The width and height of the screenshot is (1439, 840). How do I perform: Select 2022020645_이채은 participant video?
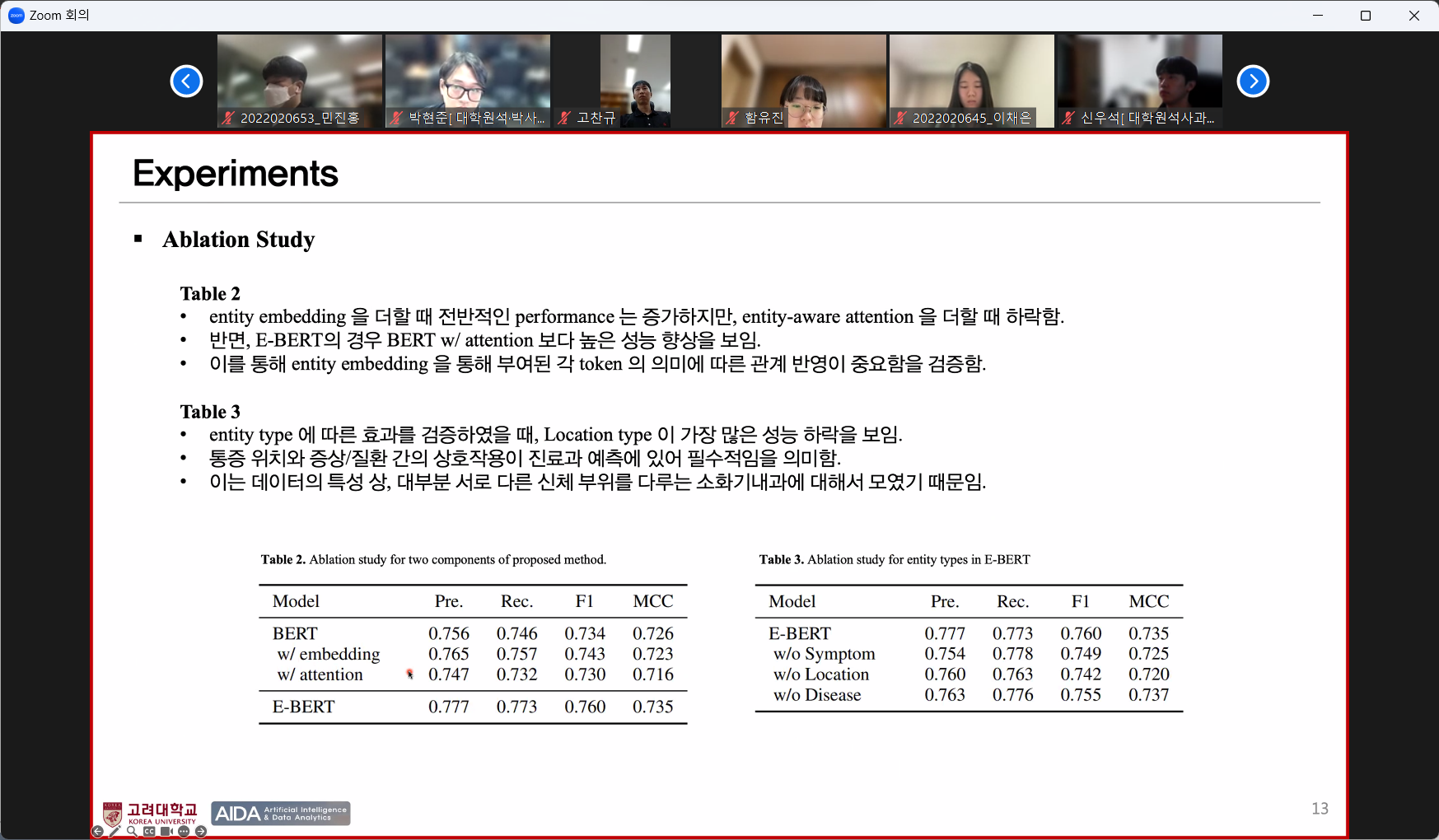coord(972,74)
